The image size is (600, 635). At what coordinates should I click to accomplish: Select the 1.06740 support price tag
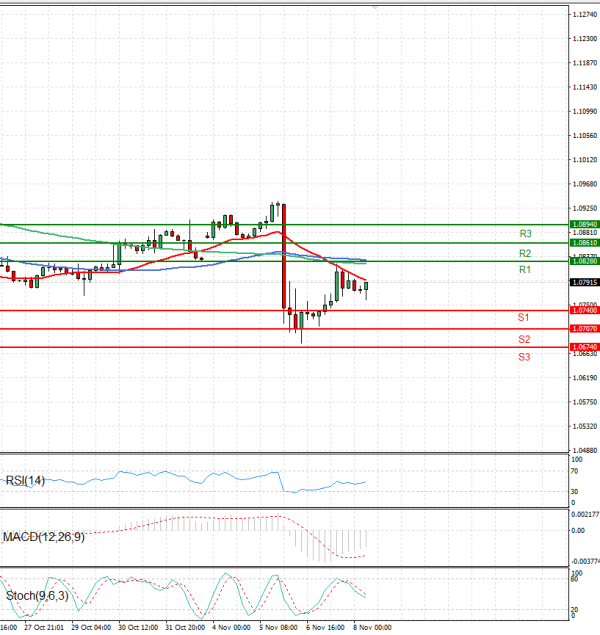585,347
